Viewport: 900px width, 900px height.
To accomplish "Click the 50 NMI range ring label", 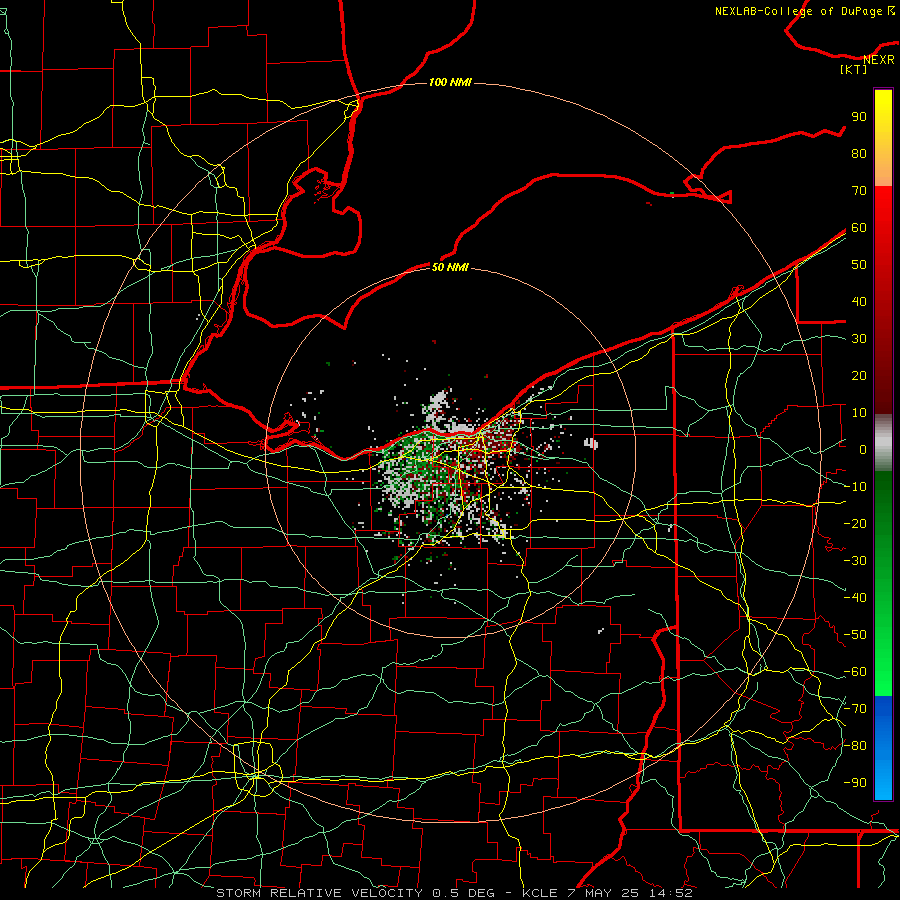I will [x=450, y=267].
